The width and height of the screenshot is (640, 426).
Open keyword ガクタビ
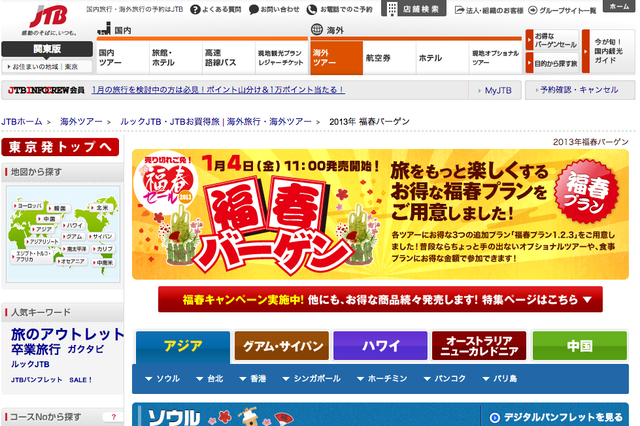coord(85,349)
